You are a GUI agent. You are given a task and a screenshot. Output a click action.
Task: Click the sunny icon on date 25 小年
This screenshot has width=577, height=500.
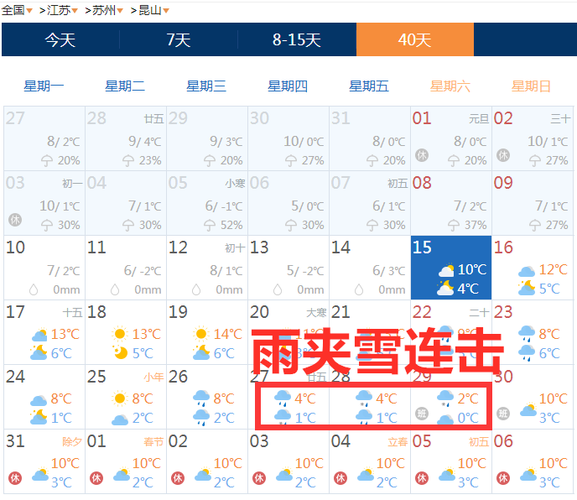tap(120, 398)
